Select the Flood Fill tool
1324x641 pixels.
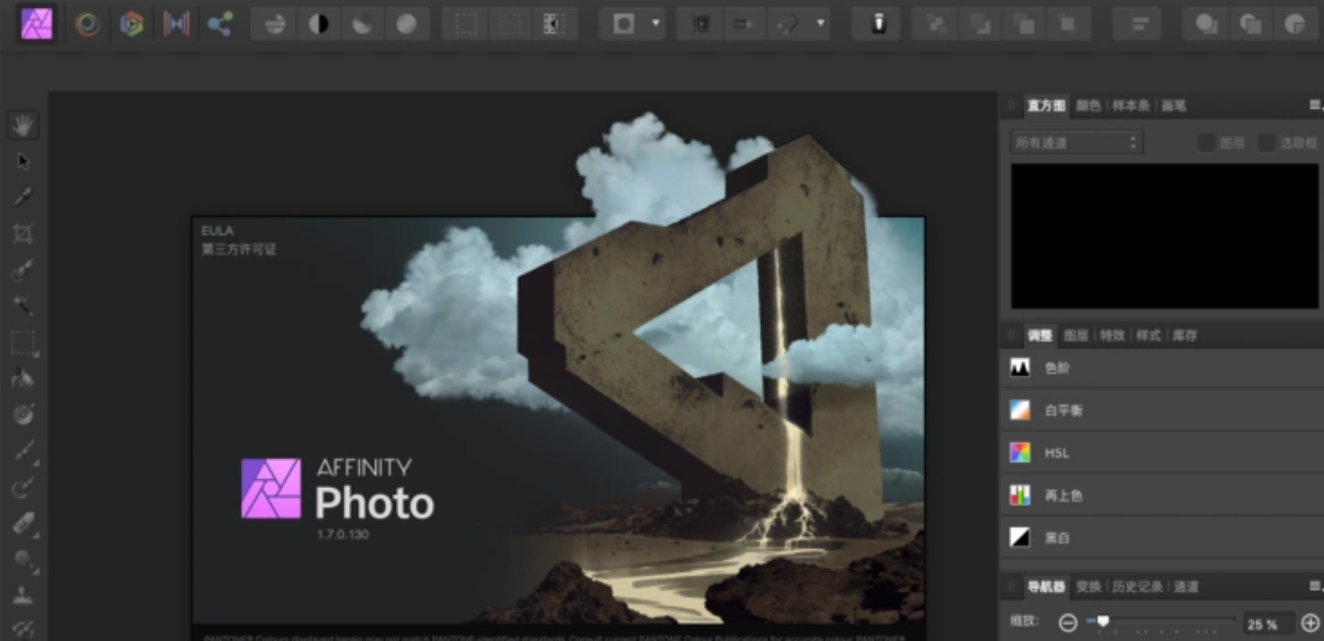(x=23, y=379)
